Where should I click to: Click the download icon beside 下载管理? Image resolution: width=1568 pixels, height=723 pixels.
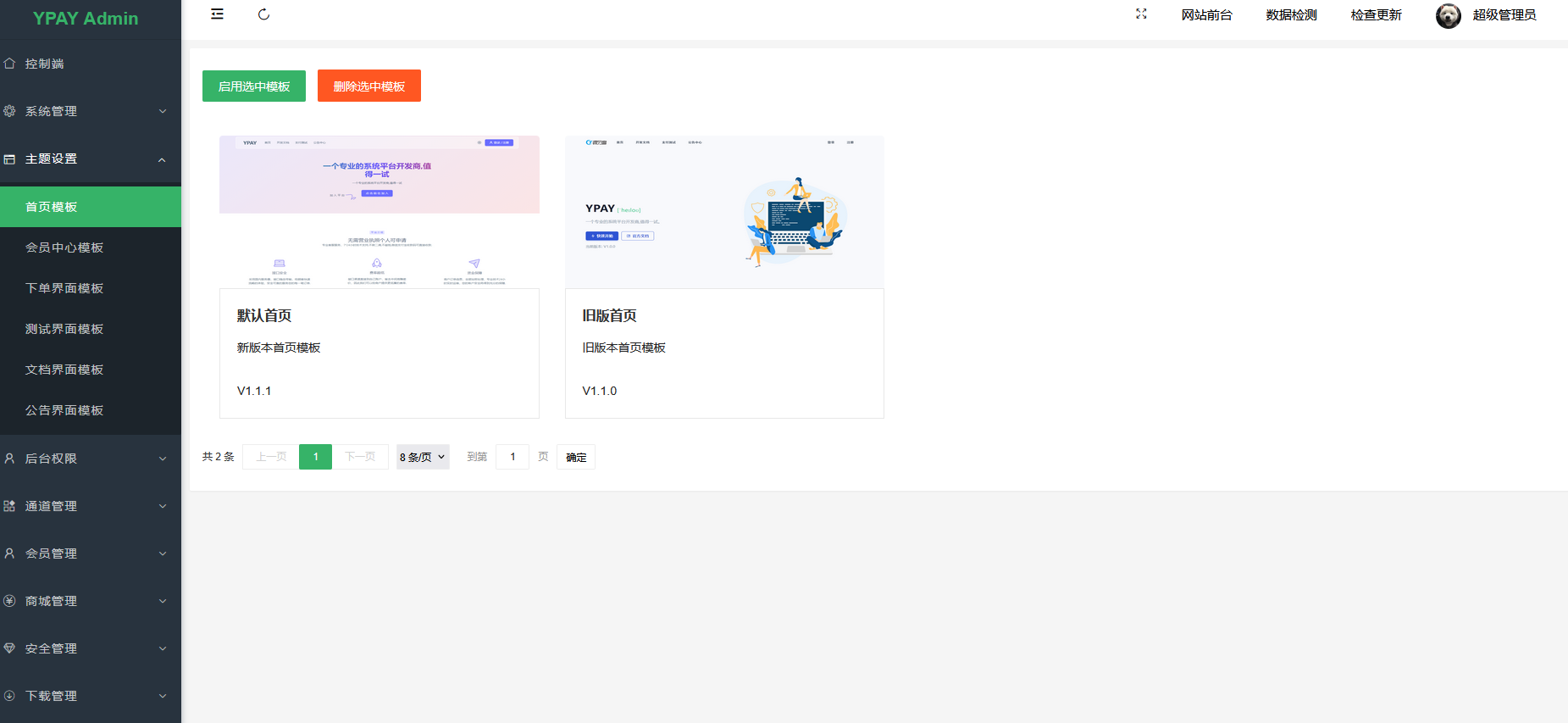pos(9,696)
